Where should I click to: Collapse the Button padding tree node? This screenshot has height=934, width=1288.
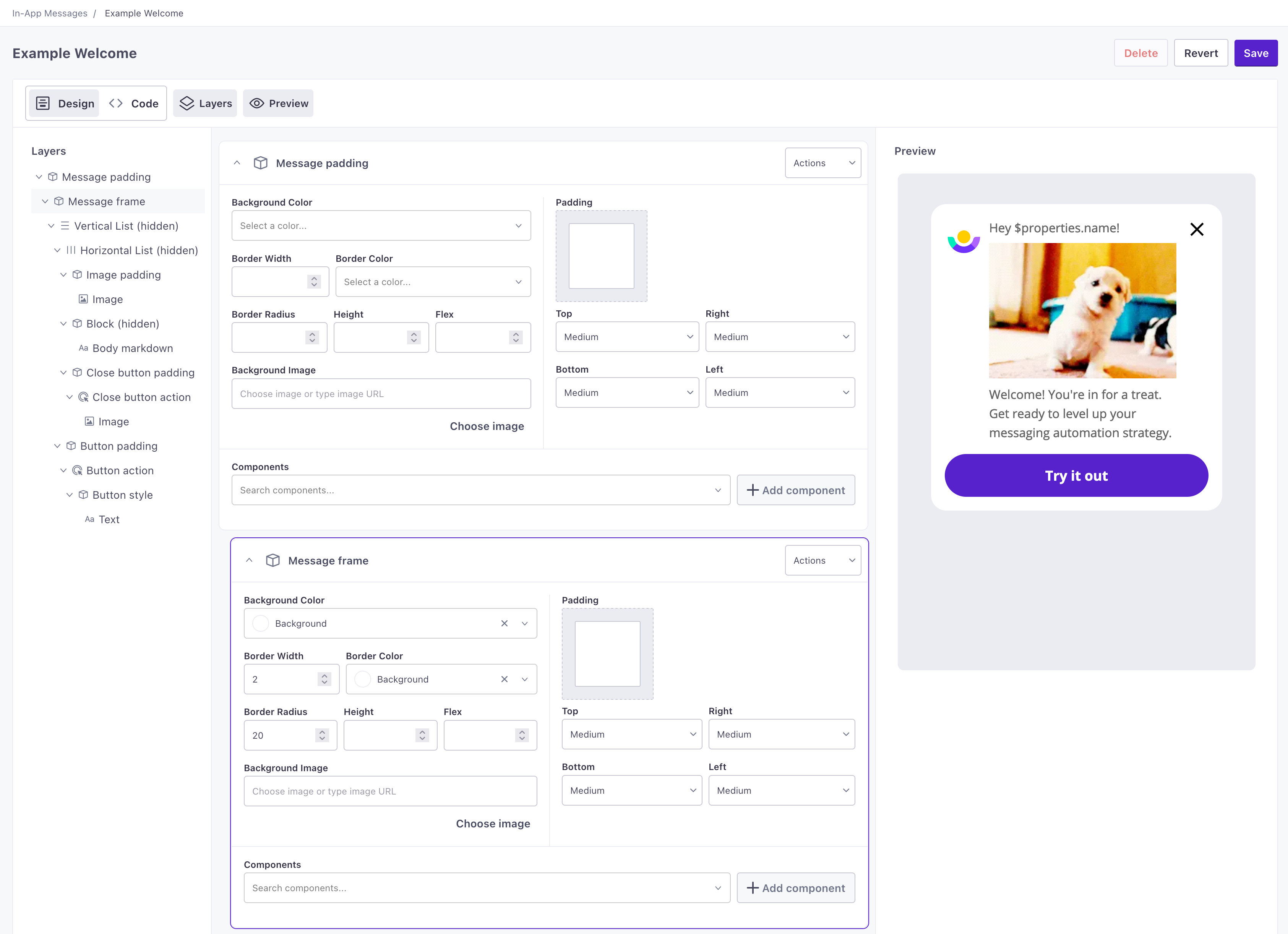[x=57, y=446]
